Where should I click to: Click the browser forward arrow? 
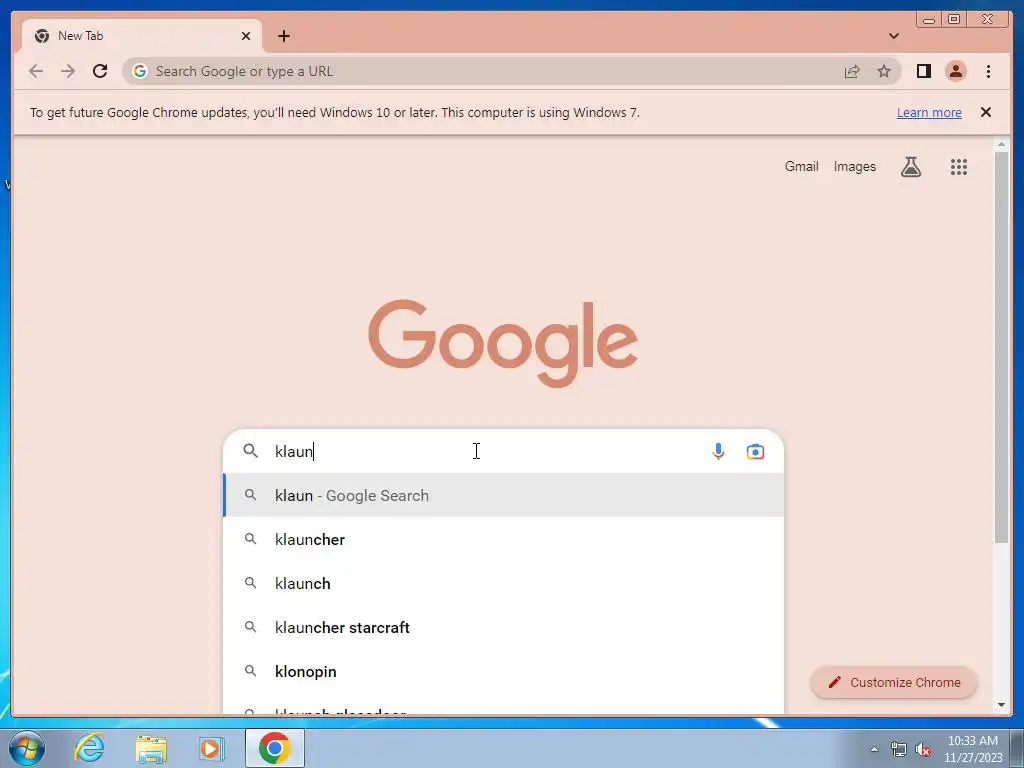tap(68, 71)
